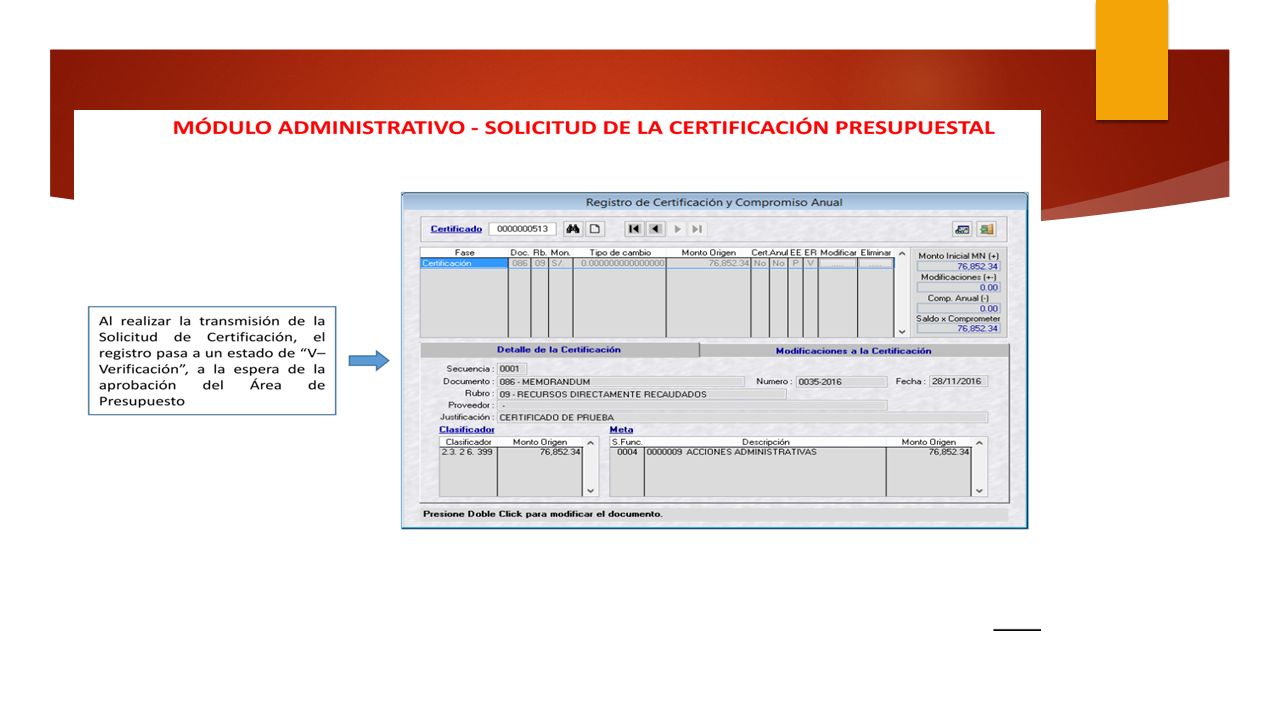Click the Fecha field 28/11/2016
Screen dimensions: 1280x720
click(x=957, y=381)
